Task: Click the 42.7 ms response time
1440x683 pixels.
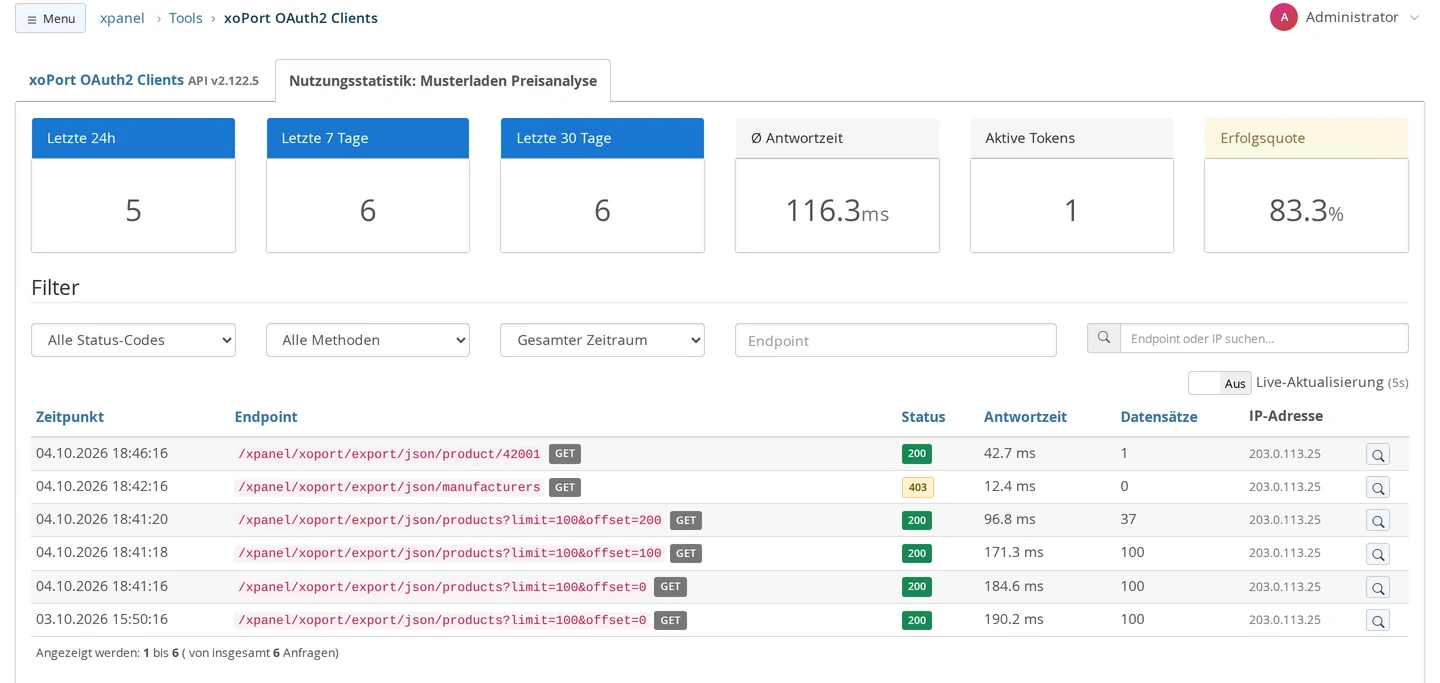Action: tap(1010, 453)
